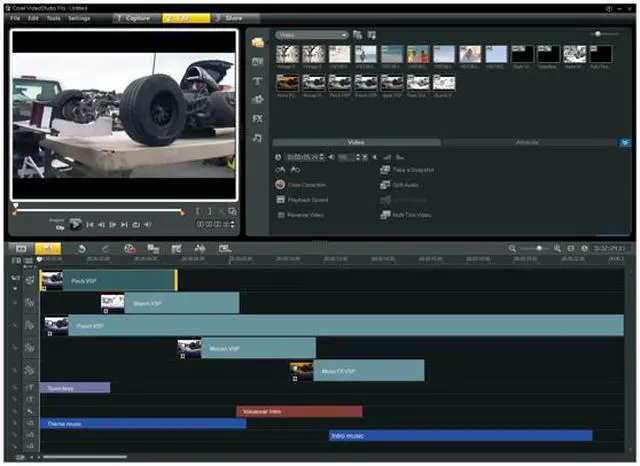The height and width of the screenshot is (466, 640).
Task: Open Playback Speed option
Action: pyautogui.click(x=302, y=200)
